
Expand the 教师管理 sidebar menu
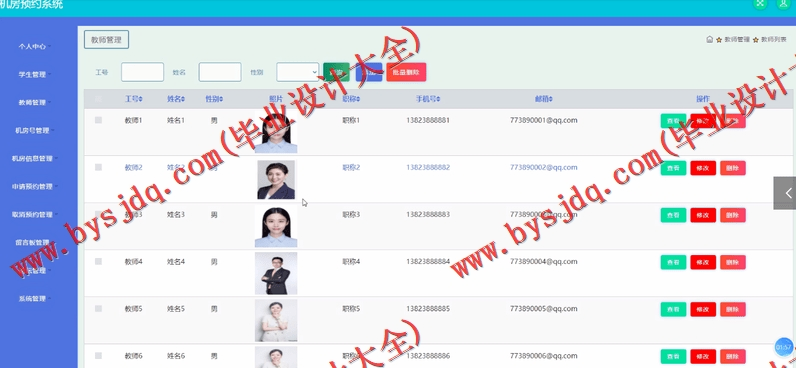pyautogui.click(x=34, y=102)
